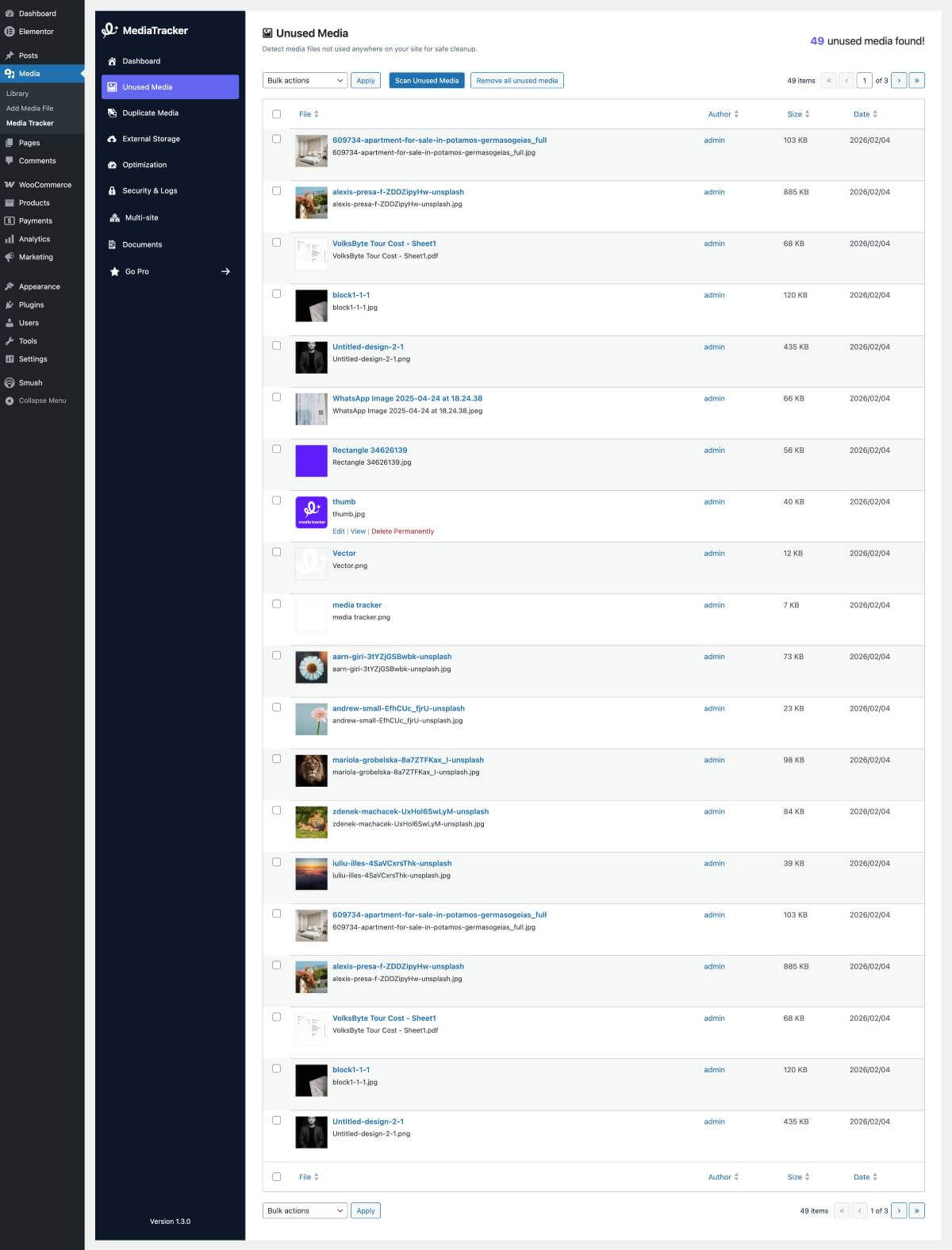The width and height of the screenshot is (952, 1250).
Task: Sort by File column in the header
Action: point(309,114)
